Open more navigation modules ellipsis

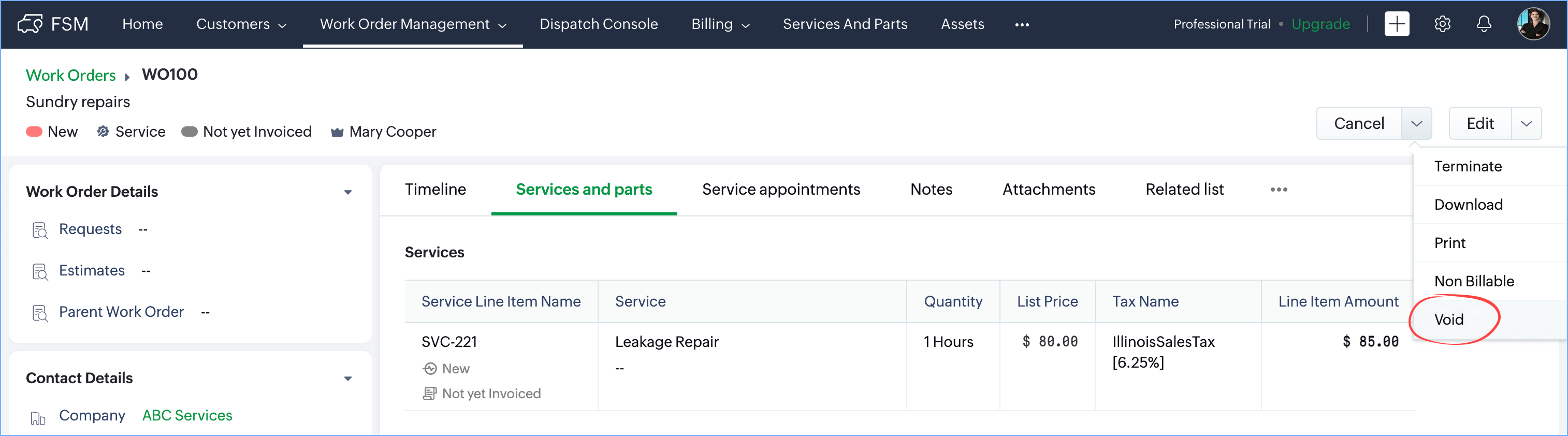tap(1022, 24)
